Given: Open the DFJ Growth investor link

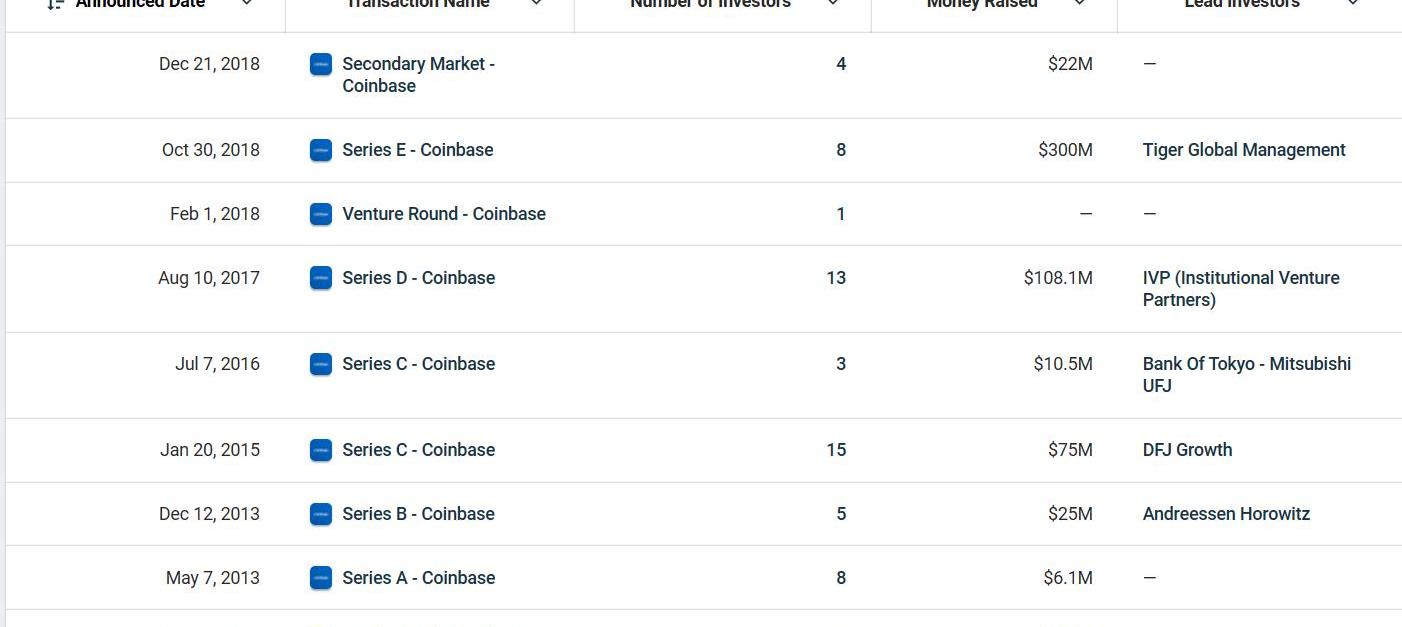Looking at the screenshot, I should (x=1187, y=450).
